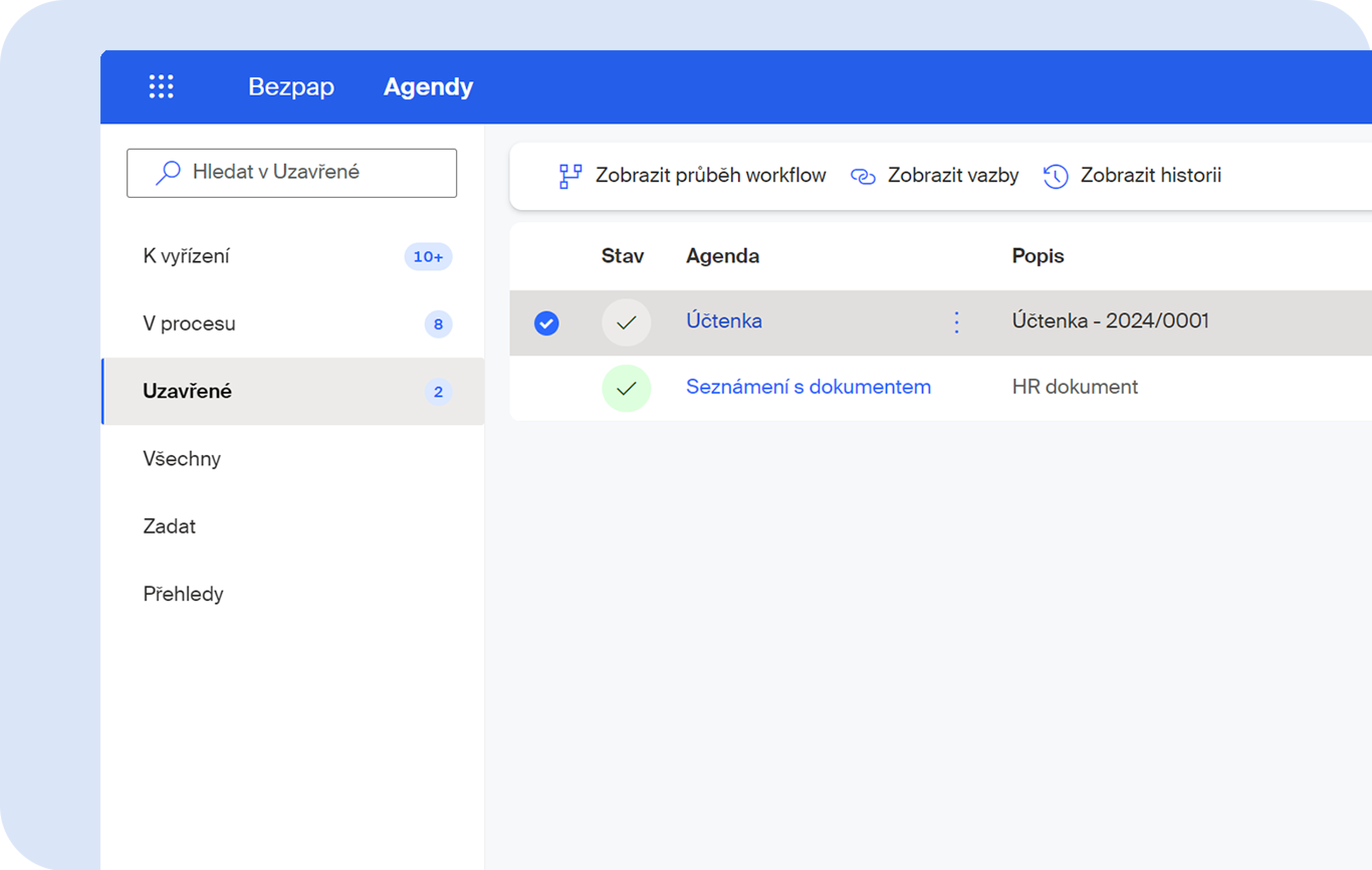Image resolution: width=1372 pixels, height=870 pixels.
Task: Click Zobrazit historii button
Action: coord(1132,175)
